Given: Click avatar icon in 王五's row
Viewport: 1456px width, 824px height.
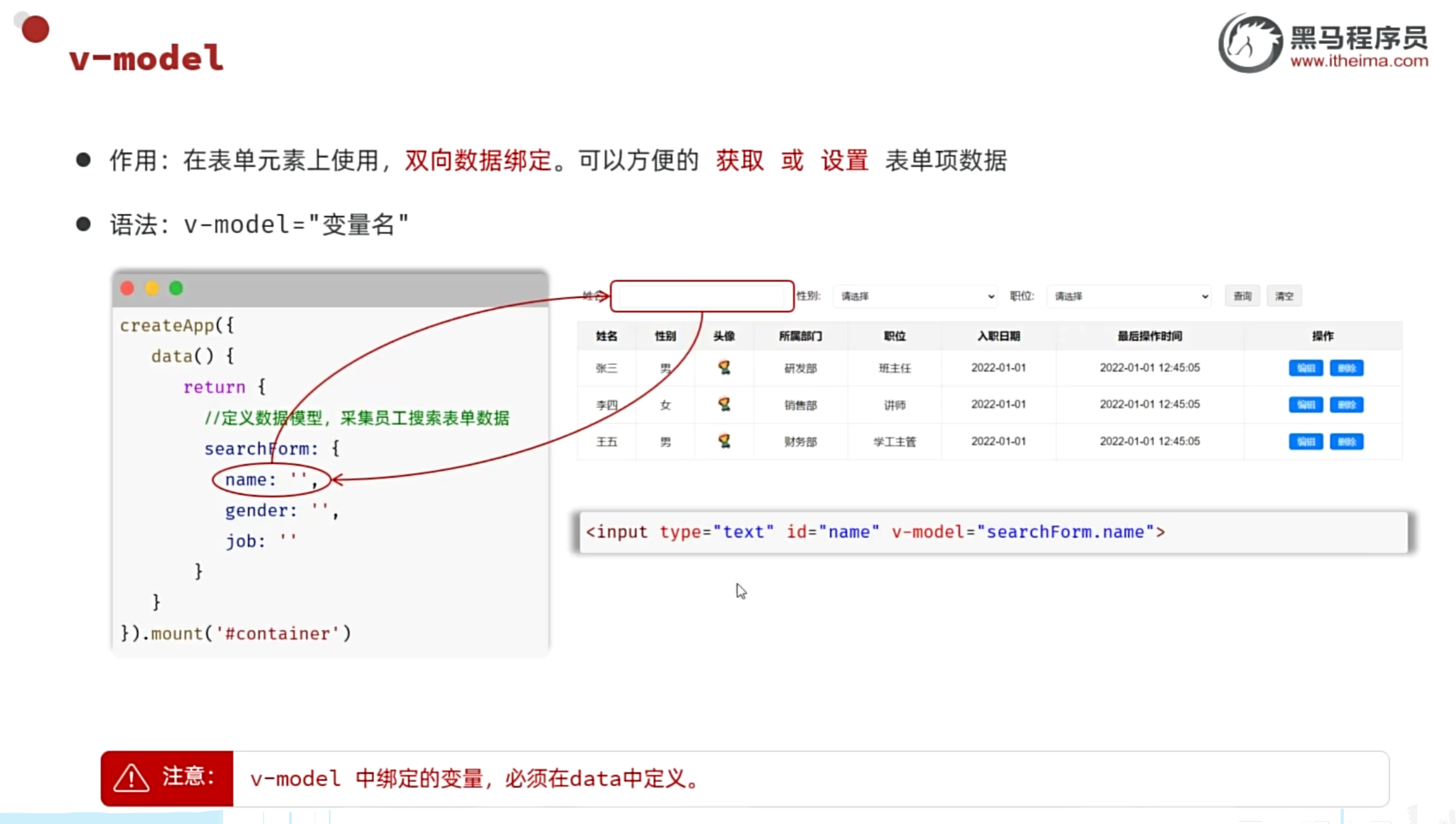Looking at the screenshot, I should 724,441.
